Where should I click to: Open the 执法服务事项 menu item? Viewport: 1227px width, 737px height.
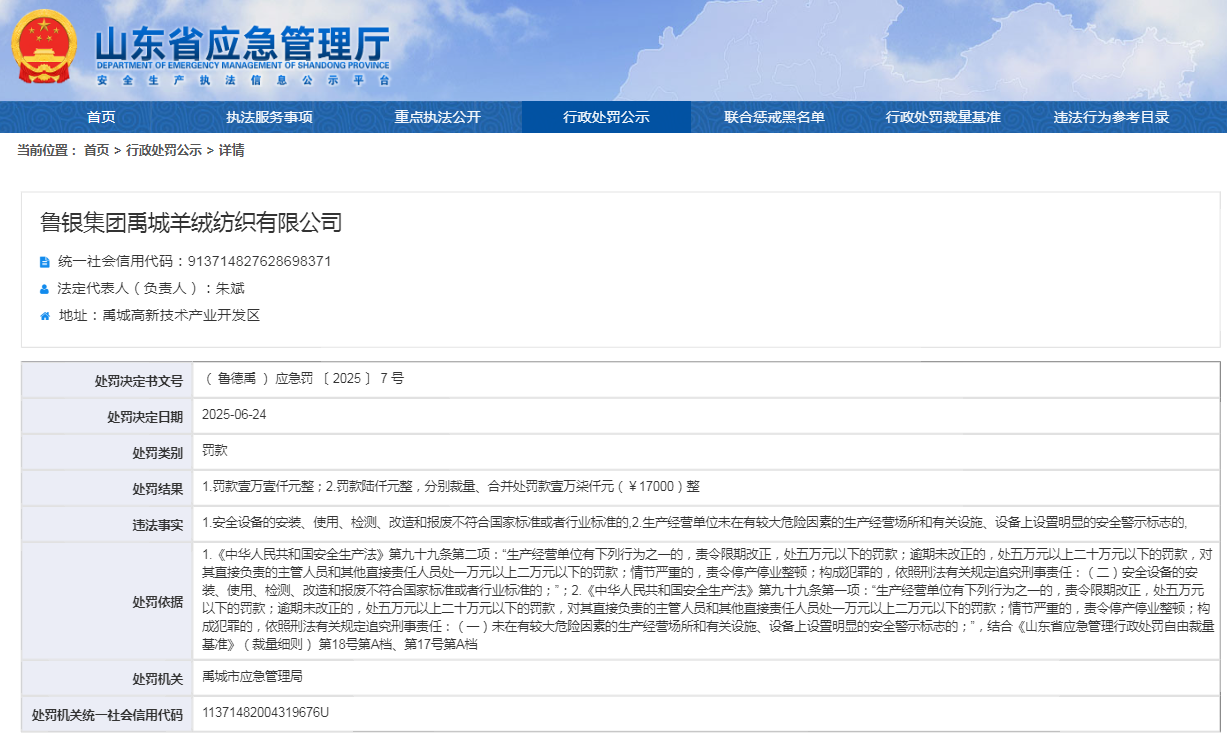269,117
